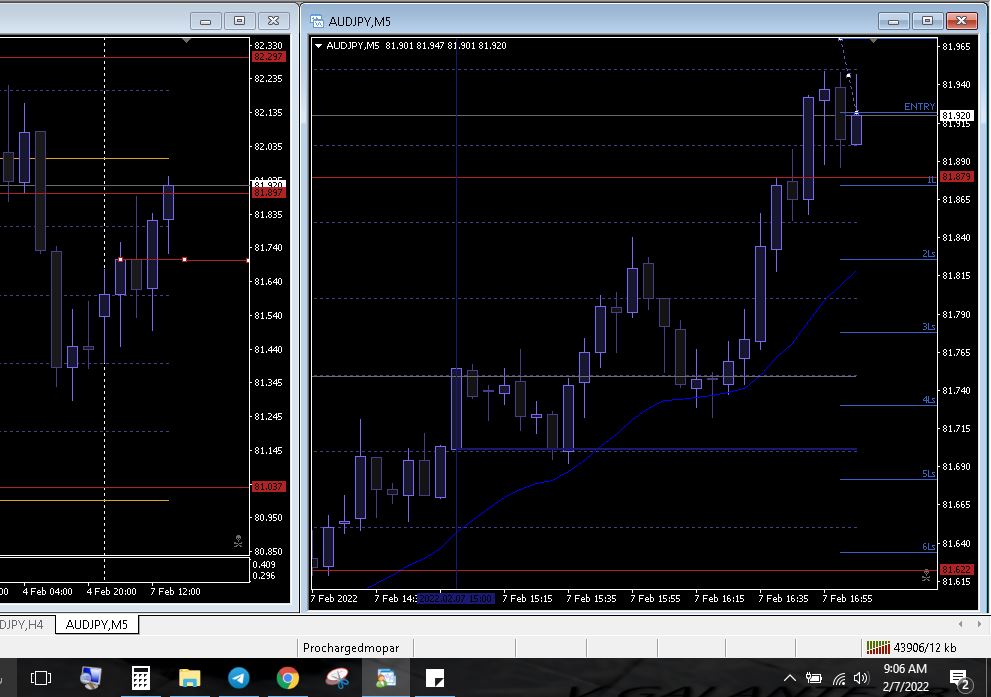The height and width of the screenshot is (697, 991).
Task: Click the Prochargedmopar profile in status bar
Action: 350,648
